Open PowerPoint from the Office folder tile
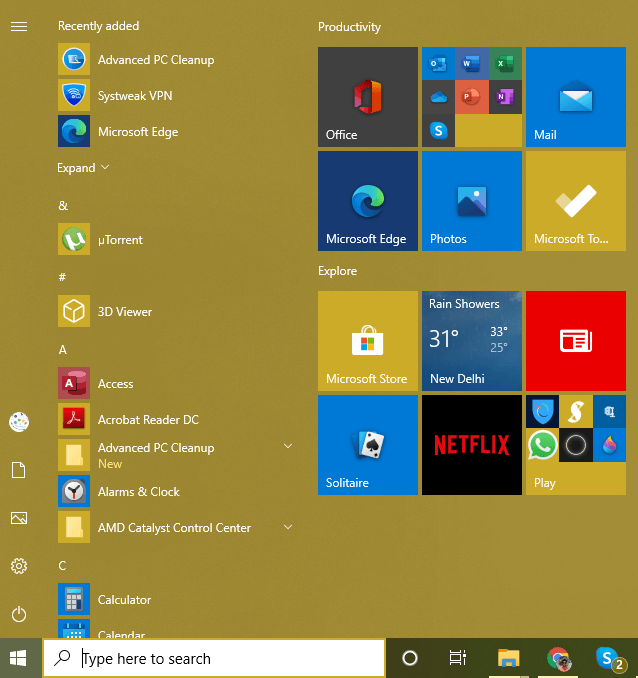Image resolution: width=638 pixels, height=678 pixels. (471, 97)
